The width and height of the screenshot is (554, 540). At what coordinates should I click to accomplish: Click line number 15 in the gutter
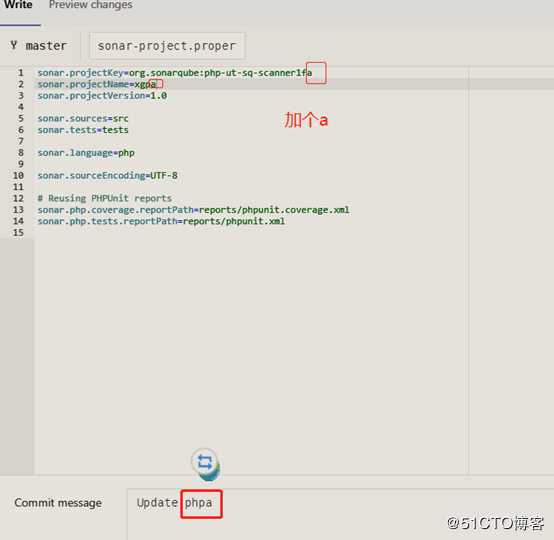coord(18,233)
